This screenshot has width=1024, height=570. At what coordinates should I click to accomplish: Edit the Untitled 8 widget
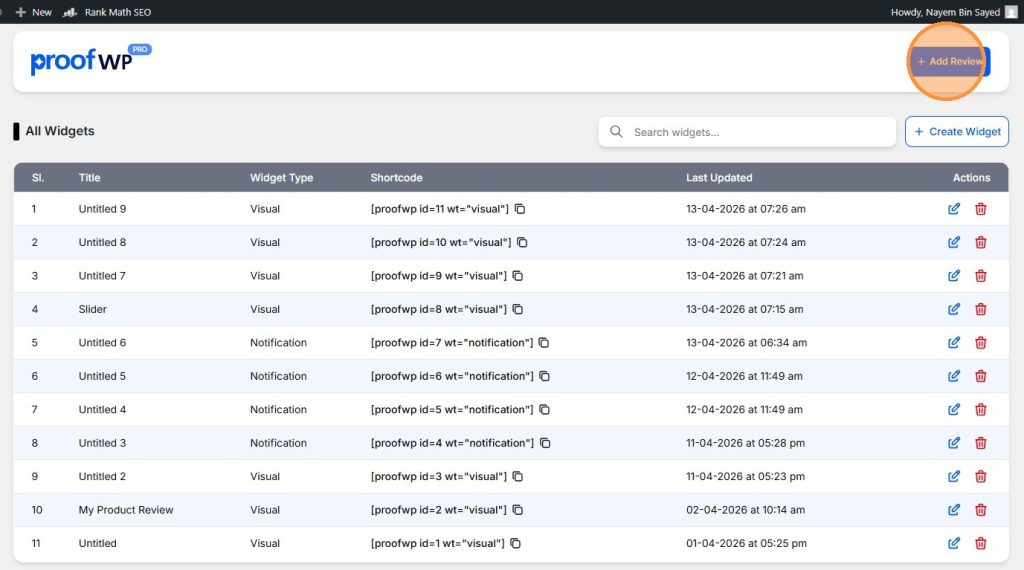[x=953, y=242]
